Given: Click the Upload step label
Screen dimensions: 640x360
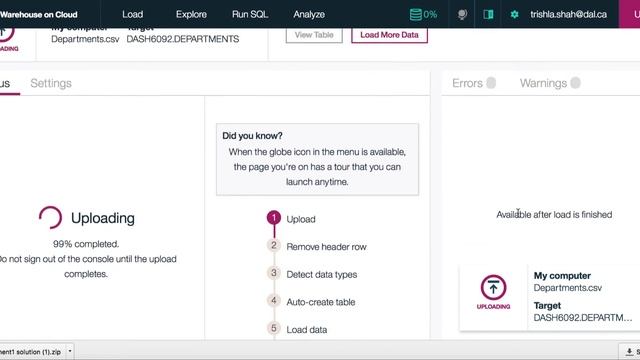Looking at the screenshot, I should tap(301, 219).
